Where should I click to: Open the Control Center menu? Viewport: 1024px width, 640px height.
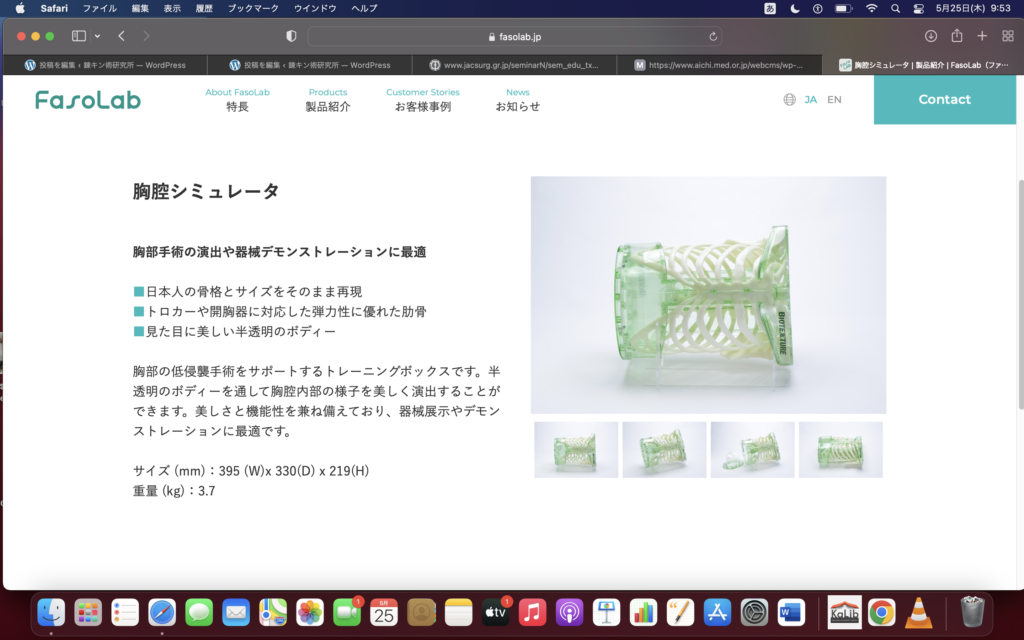click(x=920, y=9)
